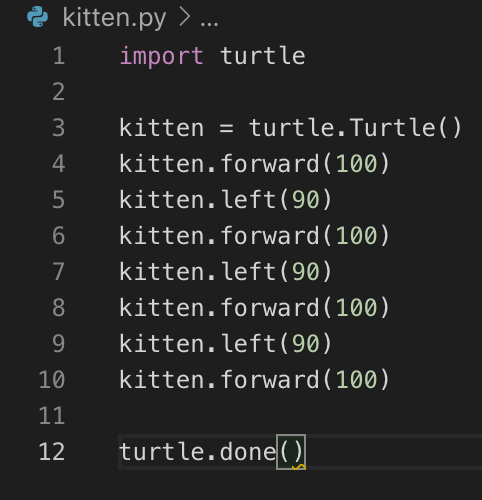Click the number 100 on line 4
This screenshot has width=482, height=500.
357,164
